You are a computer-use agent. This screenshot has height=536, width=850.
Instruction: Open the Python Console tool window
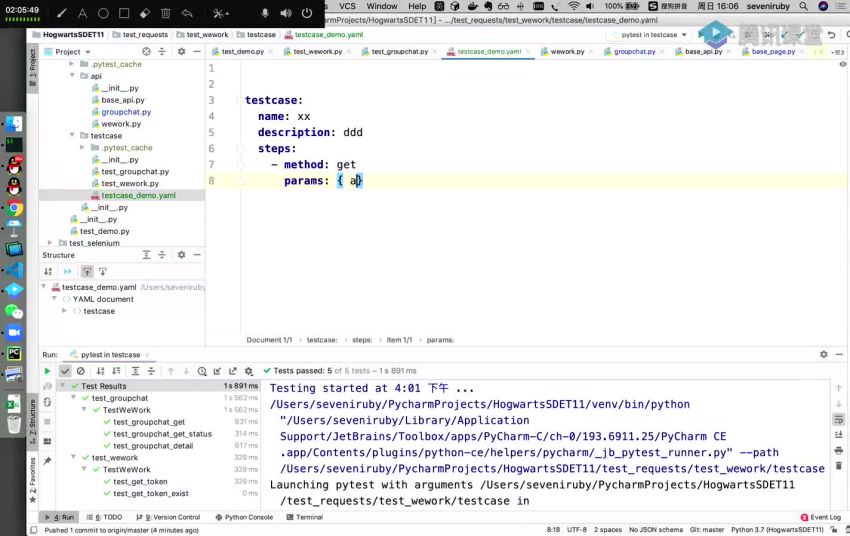click(244, 517)
